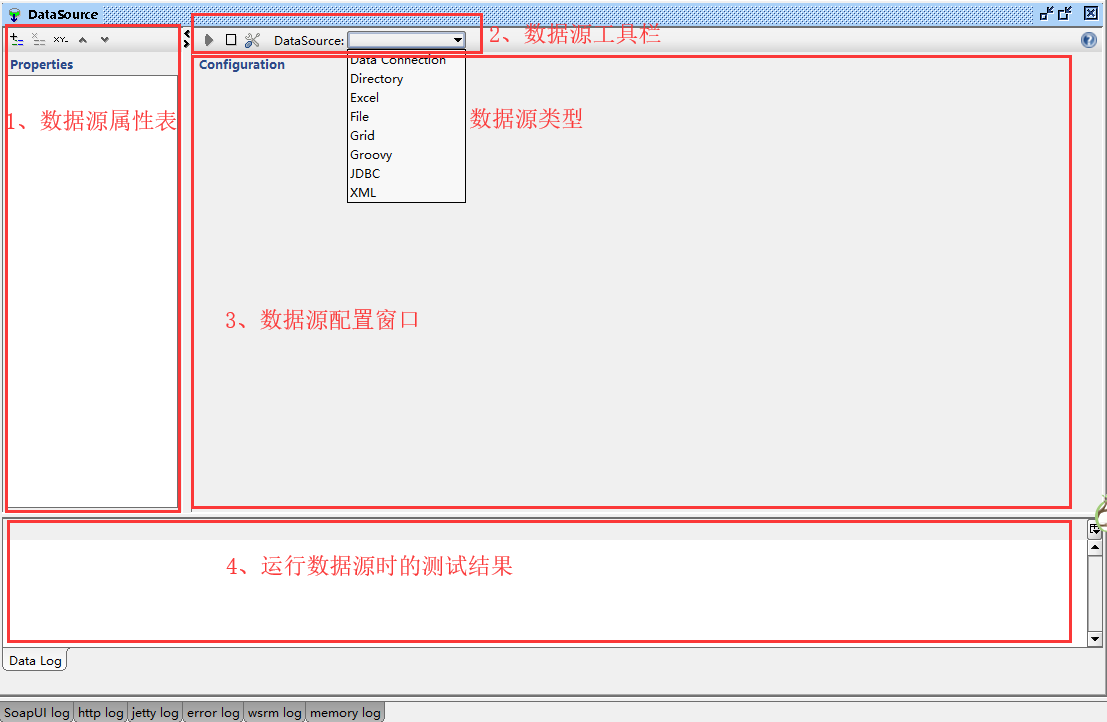Show the error log tab
Screen dimensions: 1107x722
pyautogui.click(x=213, y=713)
